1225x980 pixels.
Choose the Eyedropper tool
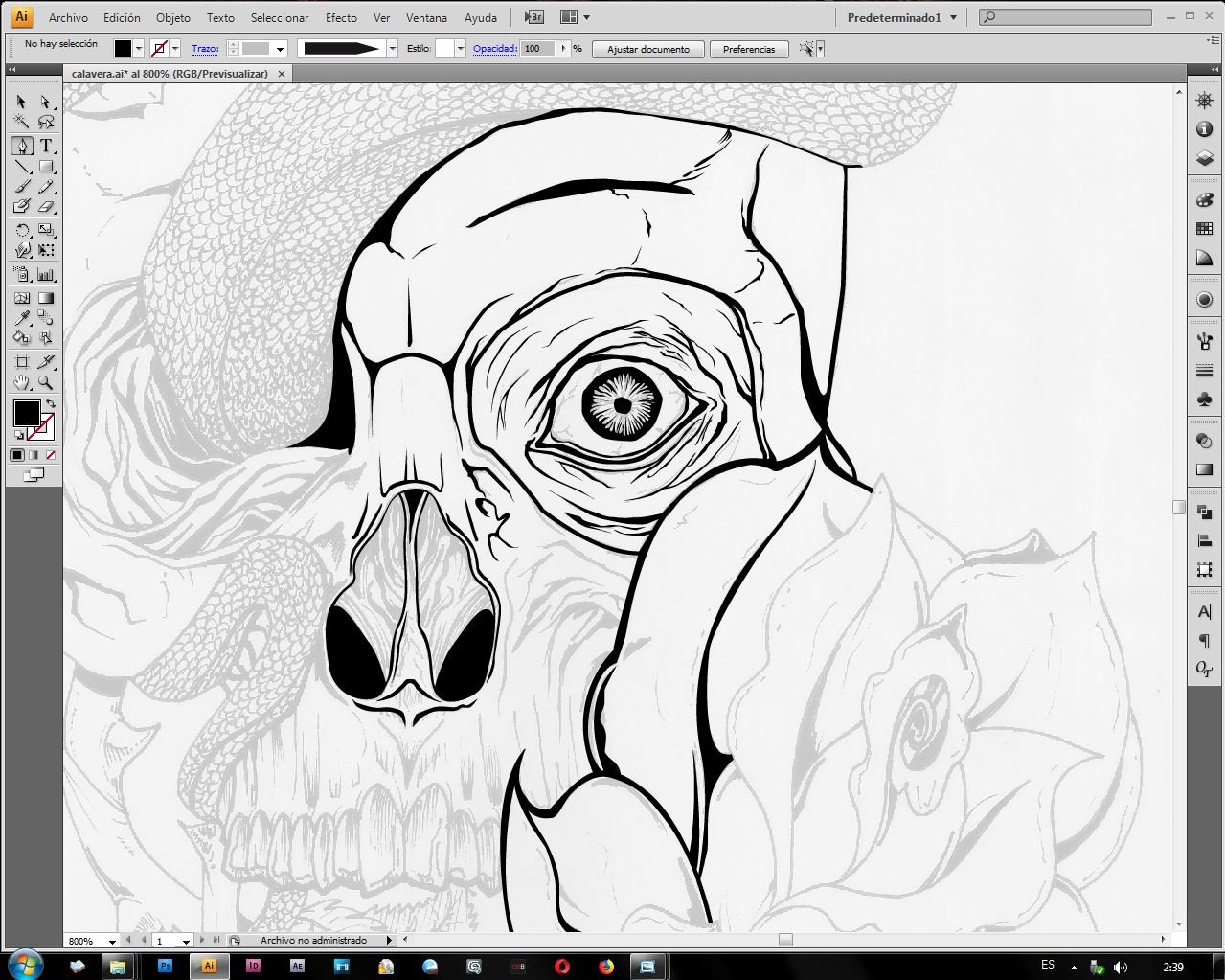[x=22, y=318]
